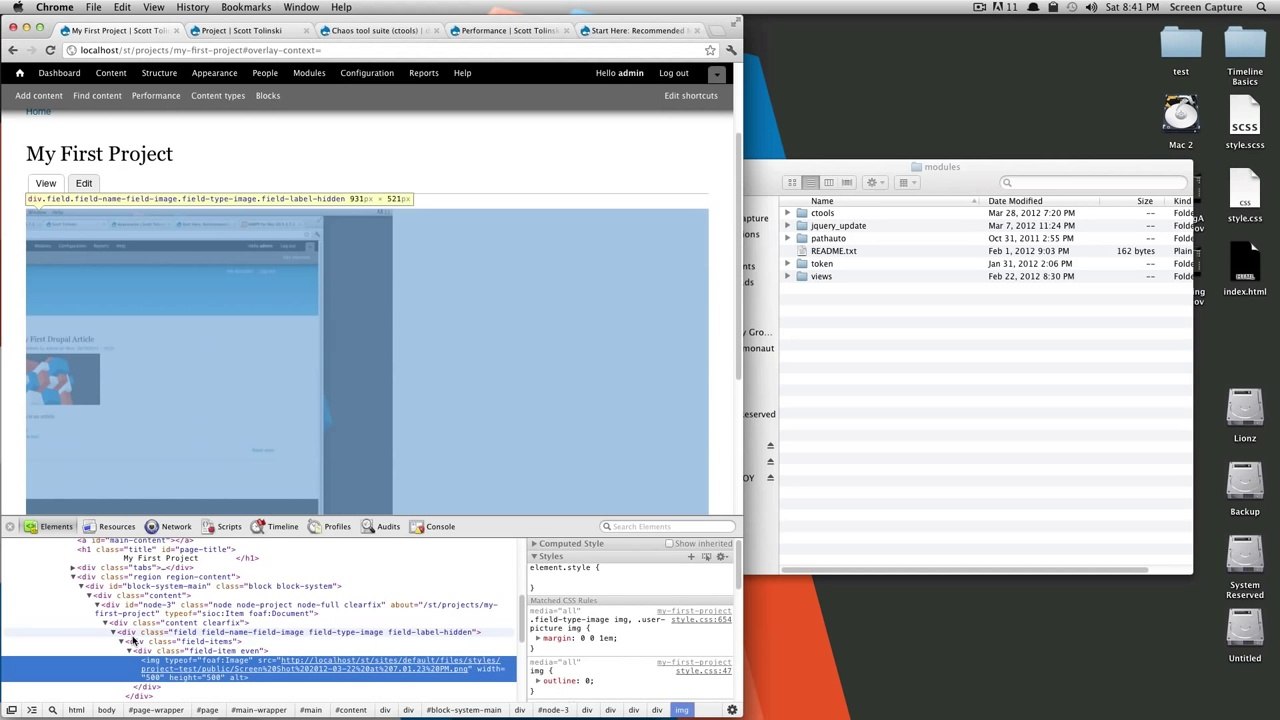Open Finder action gear menu
1280x720 pixels.
874,182
